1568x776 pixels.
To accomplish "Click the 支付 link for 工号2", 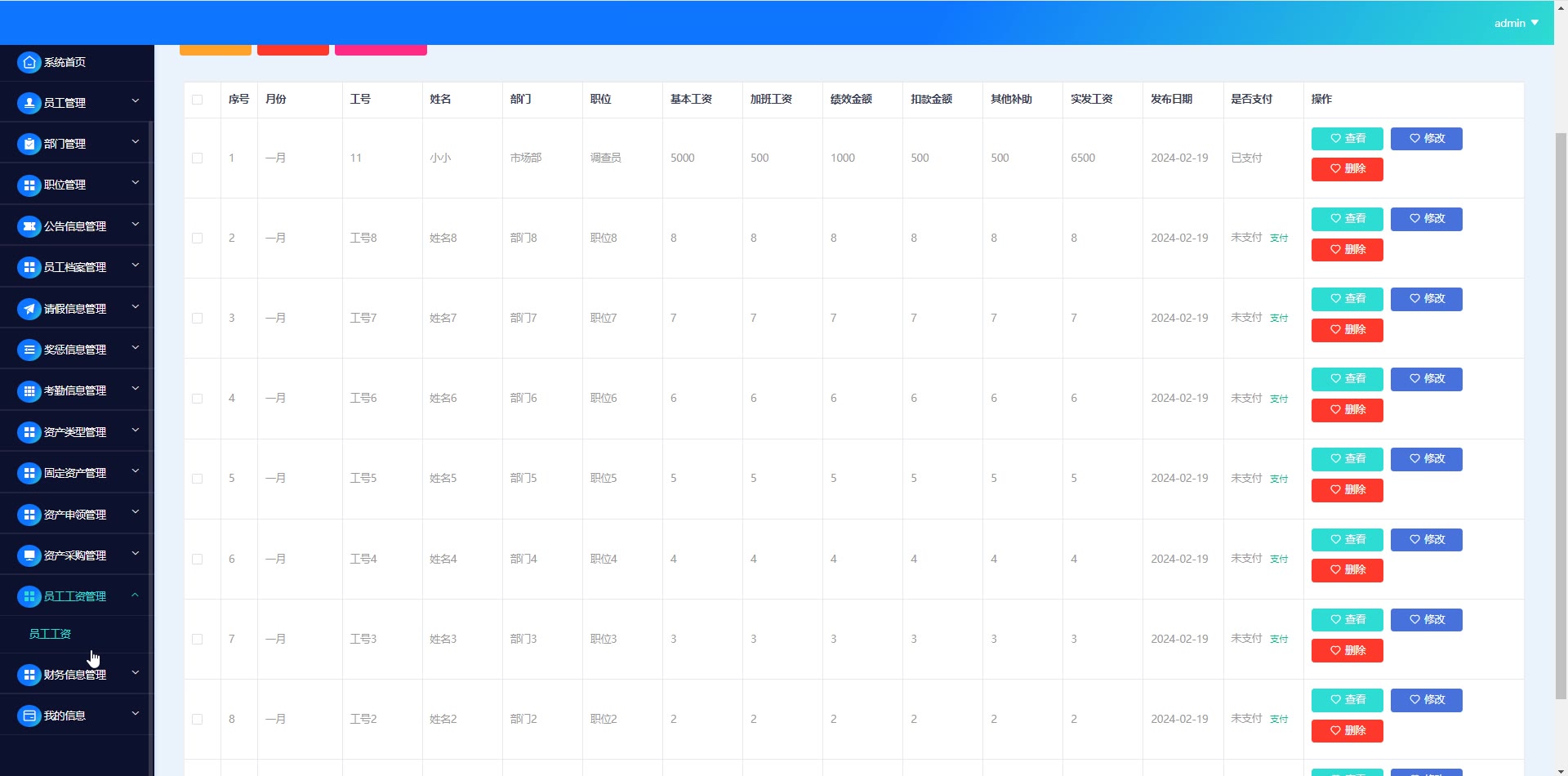I will 1279,720.
